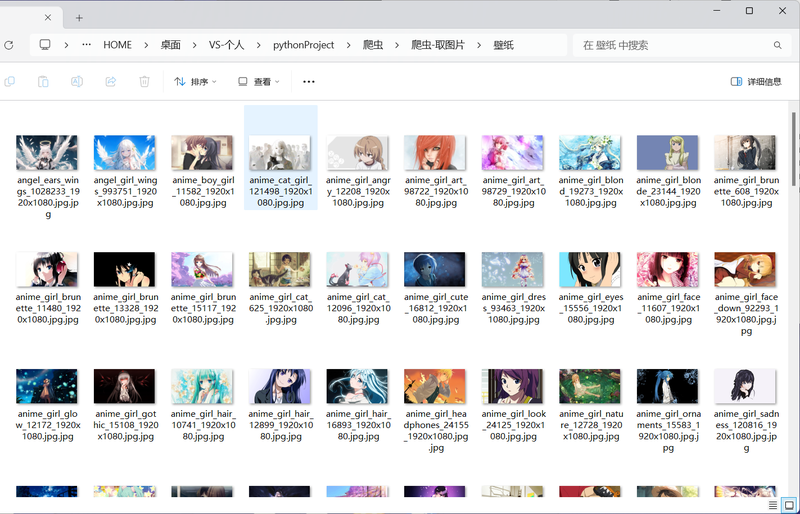Screen dimensions: 800x514
Task: Select angel_girl_wings_993751 thumbnail
Action: click(x=124, y=153)
